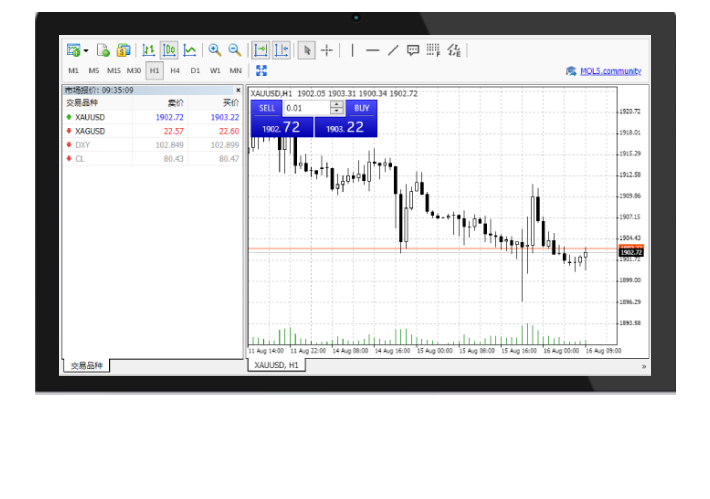Toggle chart auto-scroll to latest bar
Image resolution: width=710 pixels, height=499 pixels.
260,50
